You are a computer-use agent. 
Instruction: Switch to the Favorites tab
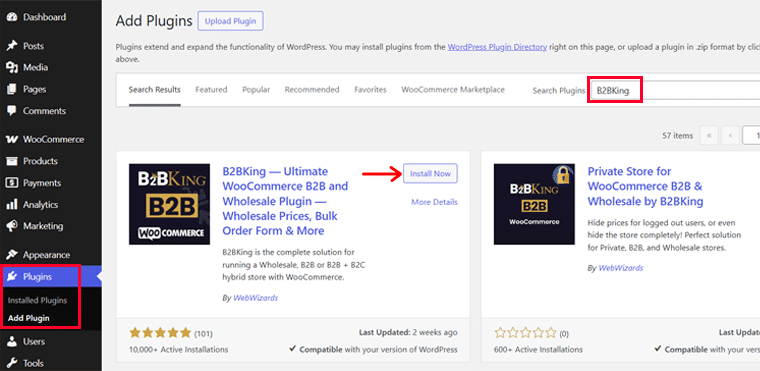tap(370, 90)
